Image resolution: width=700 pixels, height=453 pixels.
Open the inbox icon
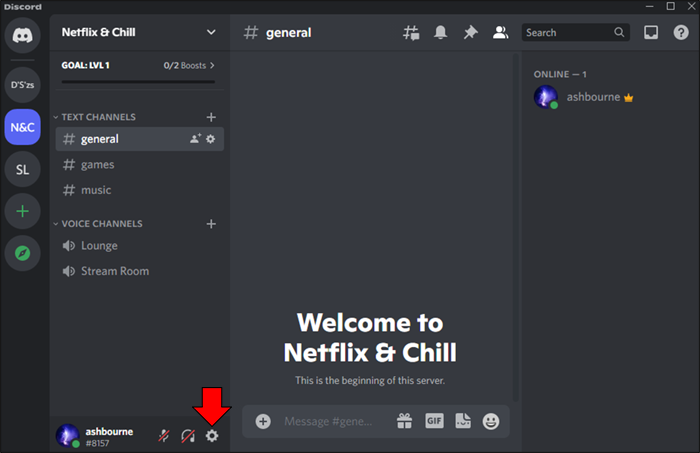(651, 32)
